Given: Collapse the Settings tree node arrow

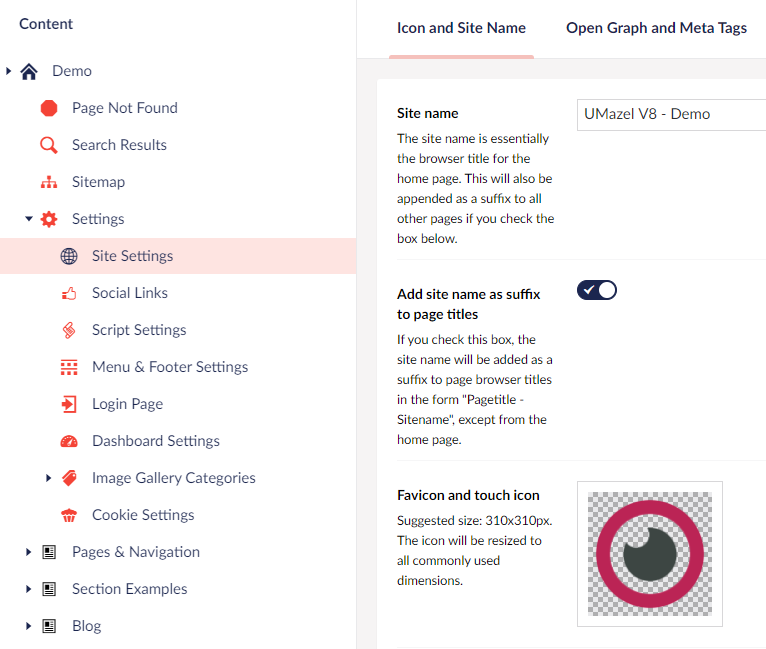Looking at the screenshot, I should click(x=29, y=219).
